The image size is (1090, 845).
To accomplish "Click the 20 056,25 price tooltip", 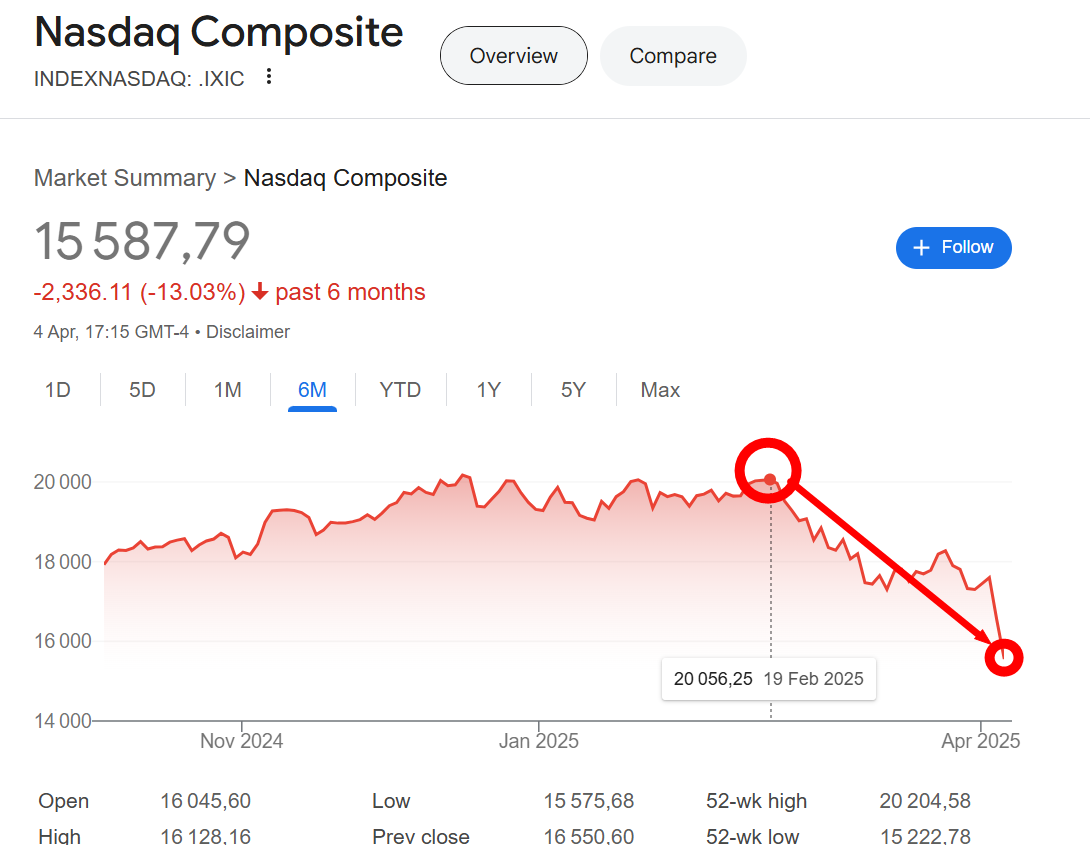I will point(769,679).
